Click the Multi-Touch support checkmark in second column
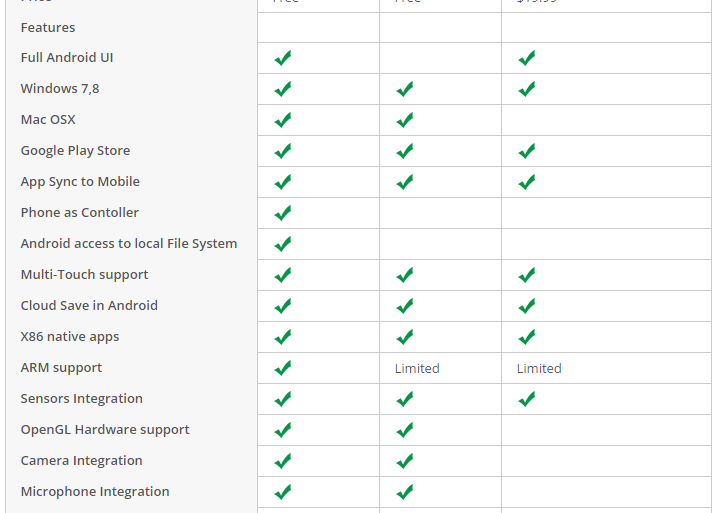 coord(405,275)
